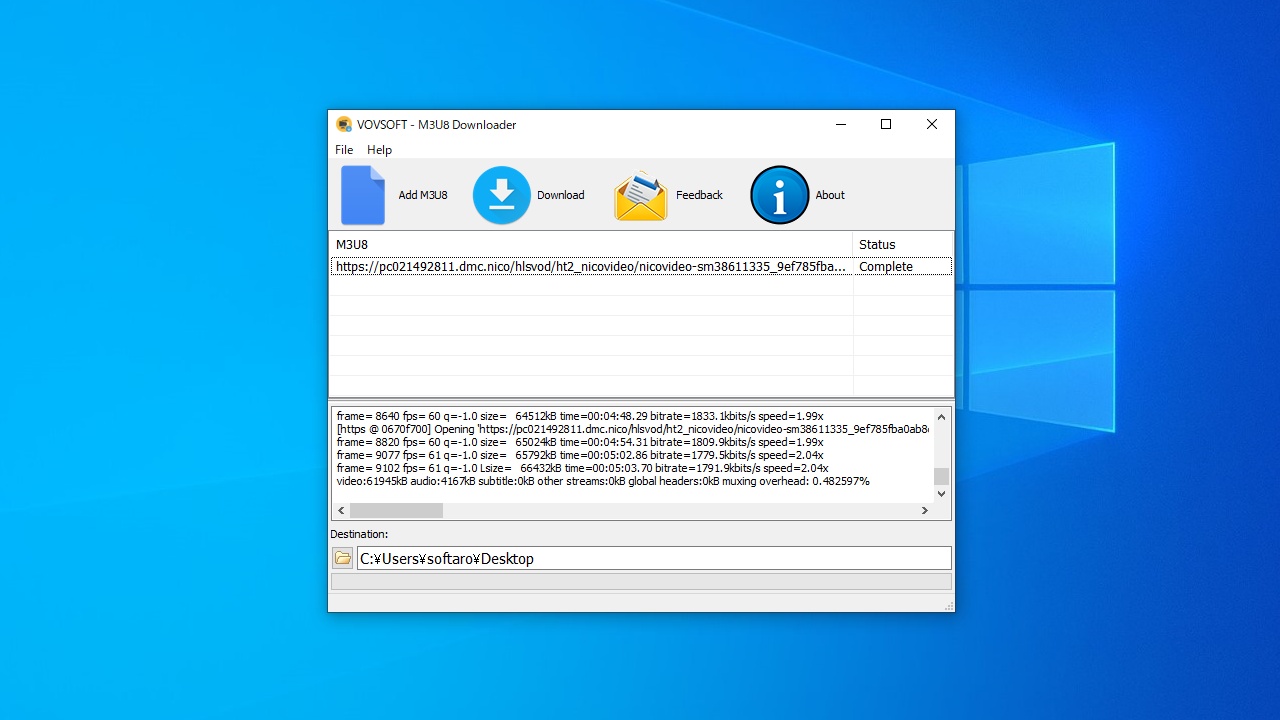This screenshot has height=720, width=1280.
Task: Click the Complete status cell
Action: pyautogui.click(x=903, y=267)
